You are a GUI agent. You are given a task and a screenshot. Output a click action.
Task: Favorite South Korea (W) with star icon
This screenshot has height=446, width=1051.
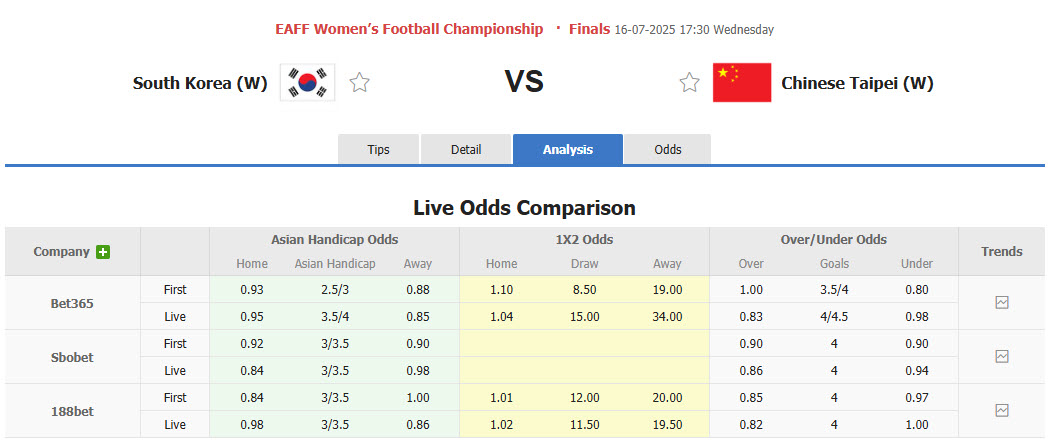360,83
